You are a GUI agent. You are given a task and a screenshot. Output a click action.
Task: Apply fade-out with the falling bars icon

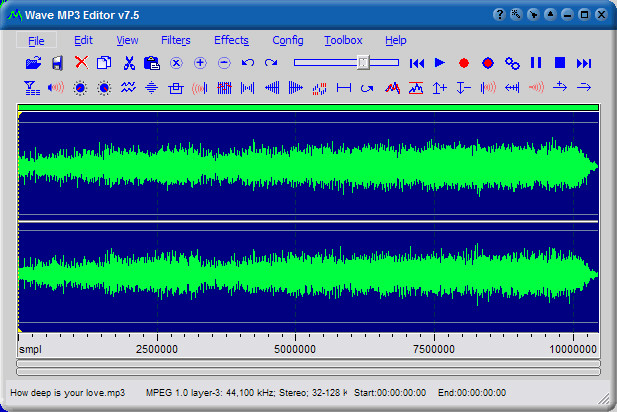pos(296,87)
